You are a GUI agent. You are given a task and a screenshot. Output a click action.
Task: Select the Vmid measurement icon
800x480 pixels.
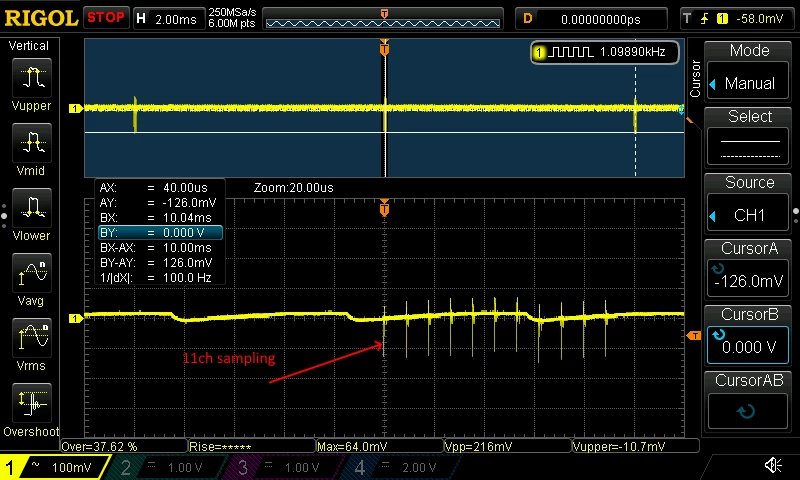[32, 143]
